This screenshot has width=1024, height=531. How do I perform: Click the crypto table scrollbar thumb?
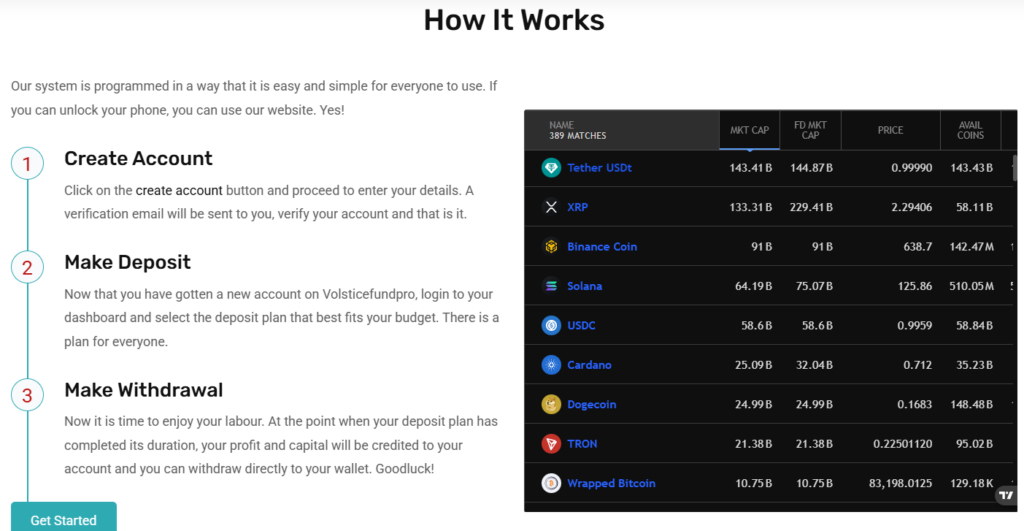pos(1016,166)
